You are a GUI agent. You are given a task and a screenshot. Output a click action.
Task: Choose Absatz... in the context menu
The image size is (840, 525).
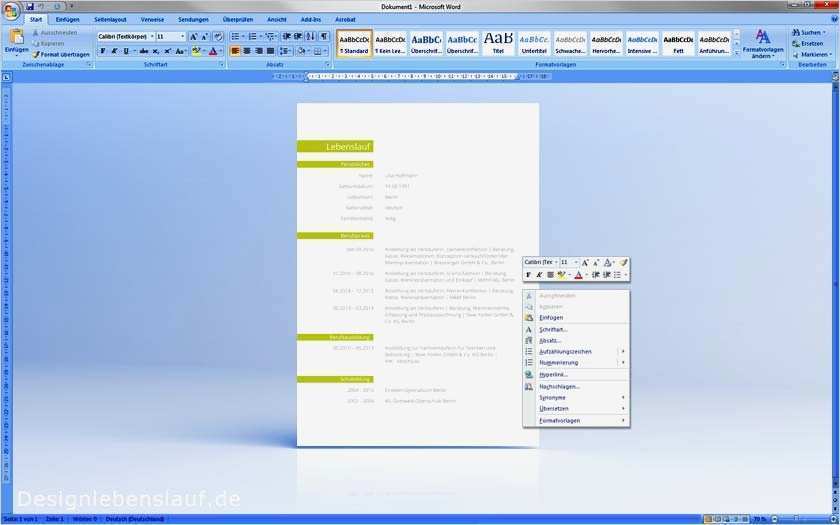pos(576,341)
